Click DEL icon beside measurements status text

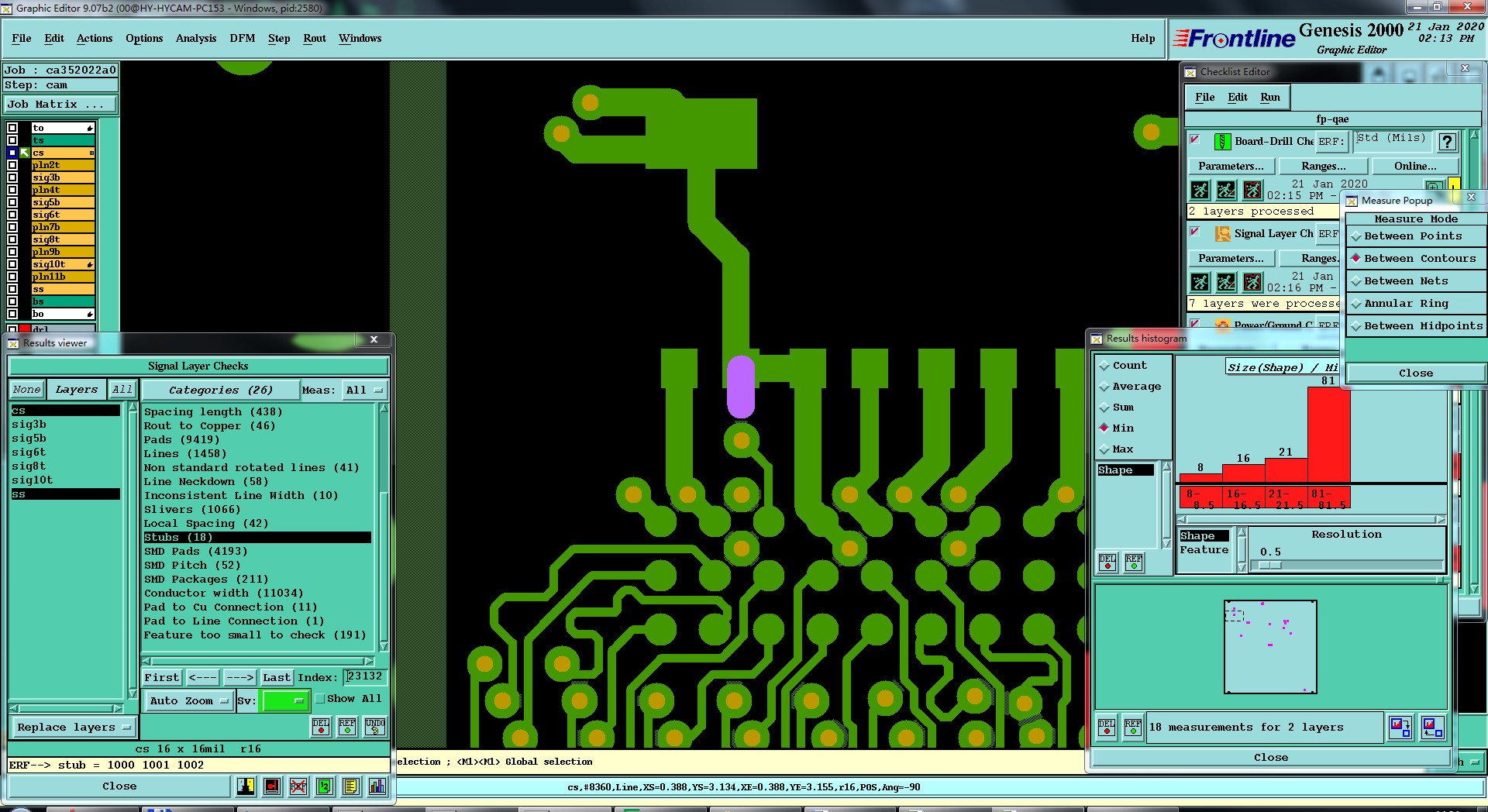1107,728
